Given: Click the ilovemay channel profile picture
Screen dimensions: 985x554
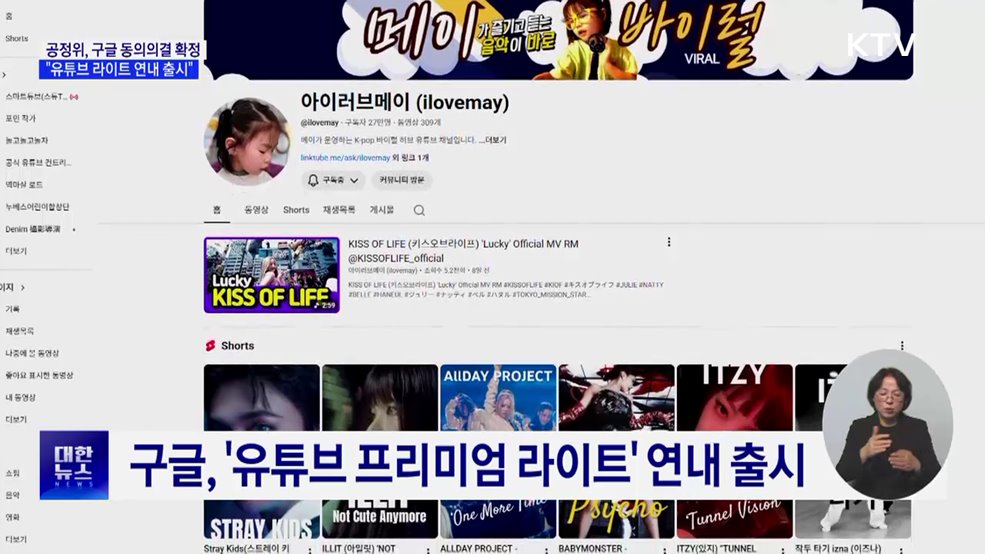Looking at the screenshot, I should coord(247,141).
